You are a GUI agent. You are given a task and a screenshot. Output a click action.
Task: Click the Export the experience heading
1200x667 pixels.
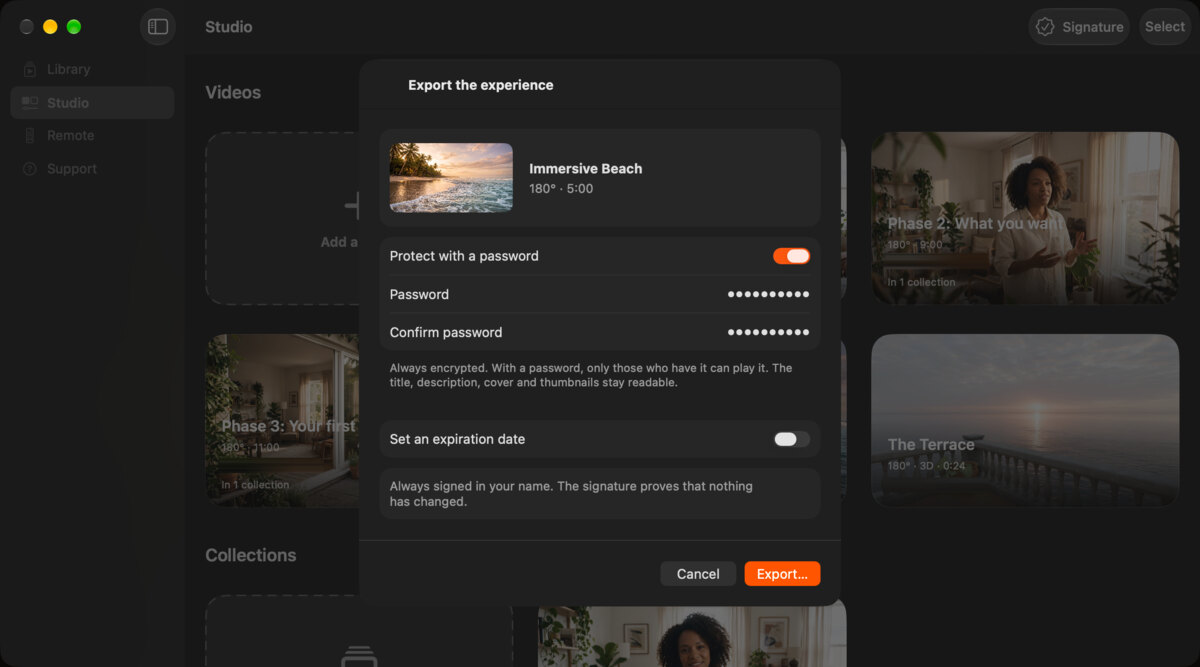pyautogui.click(x=481, y=85)
